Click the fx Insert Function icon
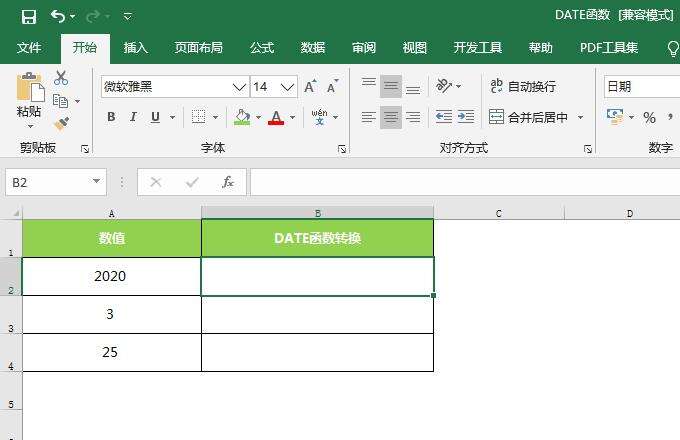Image resolution: width=680 pixels, height=440 pixels. pyautogui.click(x=228, y=182)
